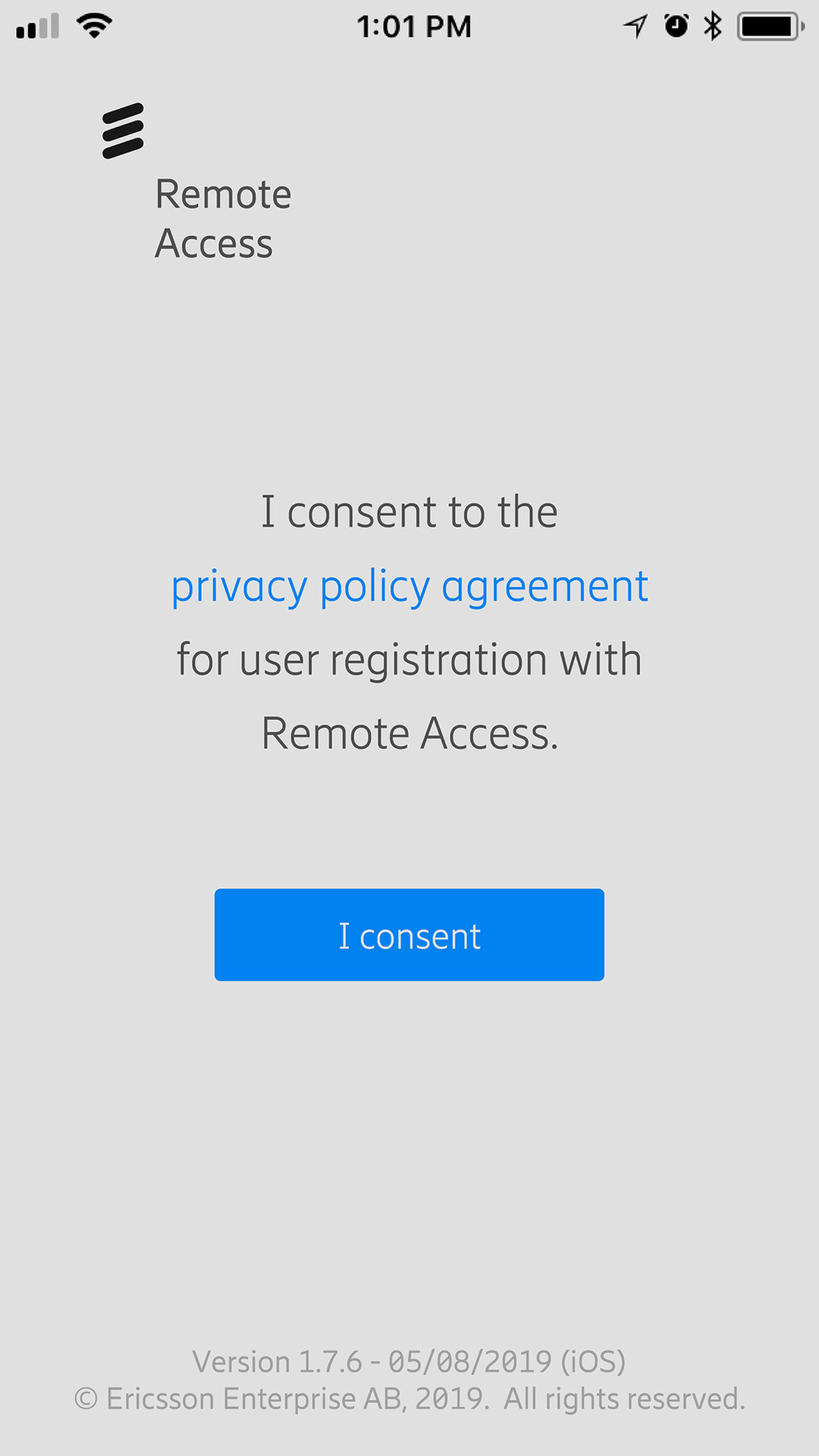Tap the (iOS) label in version line
Image resolution: width=819 pixels, height=1456 pixels.
point(593,1362)
